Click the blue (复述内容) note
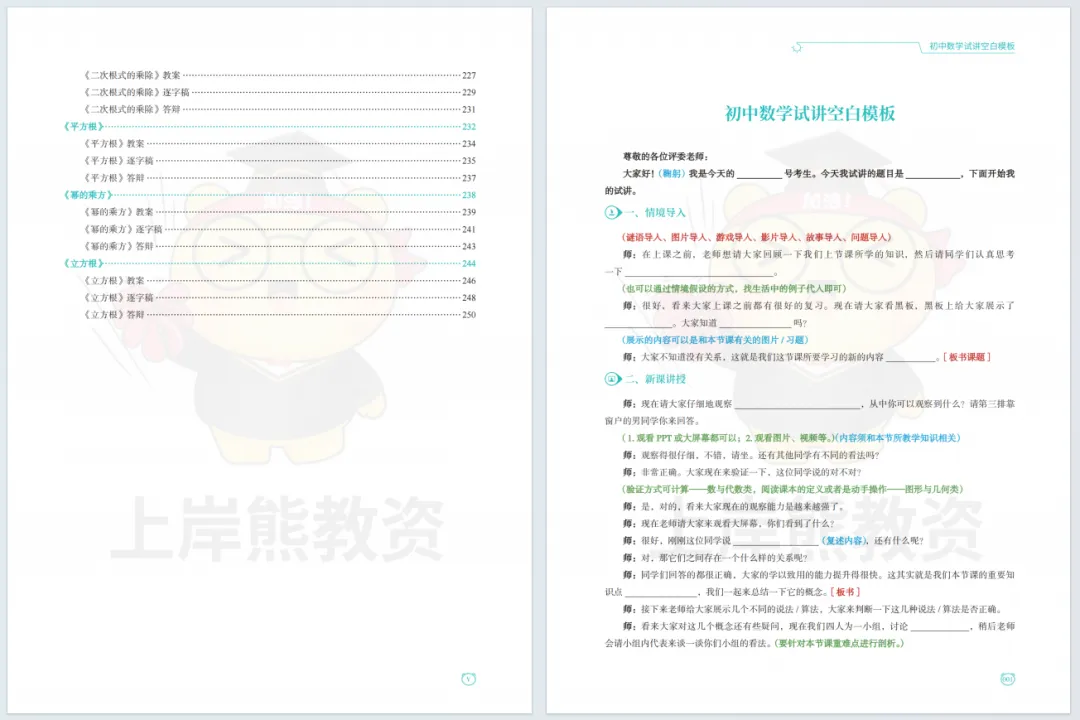Screen dimensions: 1080x720 click(844, 541)
